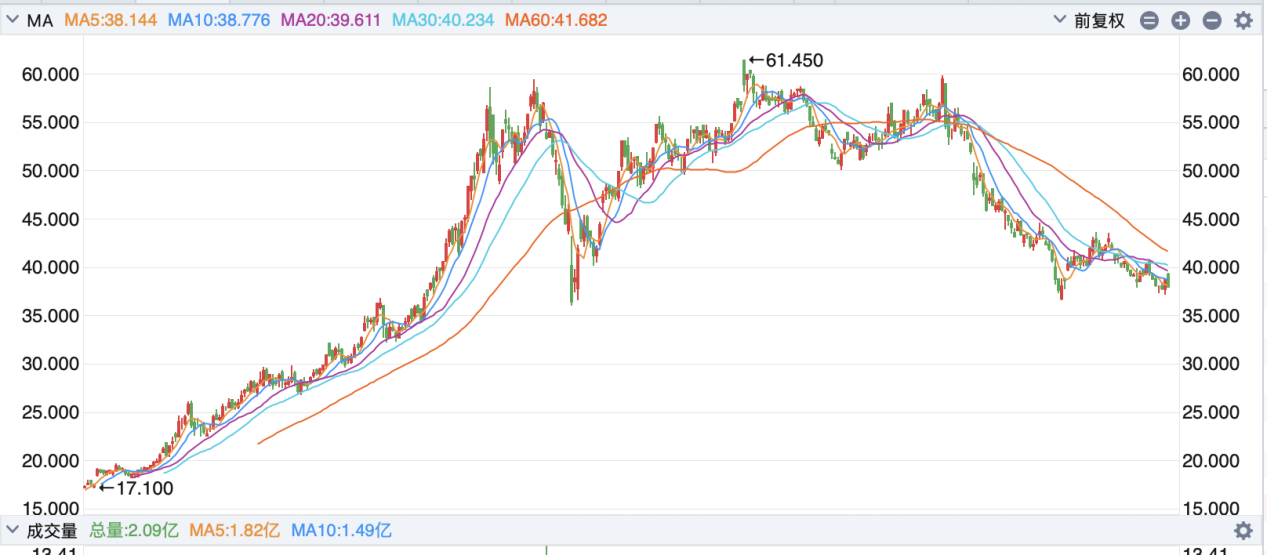Viewport: 1267px width, 555px height.
Task: Click the volume MA5 legend value
Action: tap(235, 530)
